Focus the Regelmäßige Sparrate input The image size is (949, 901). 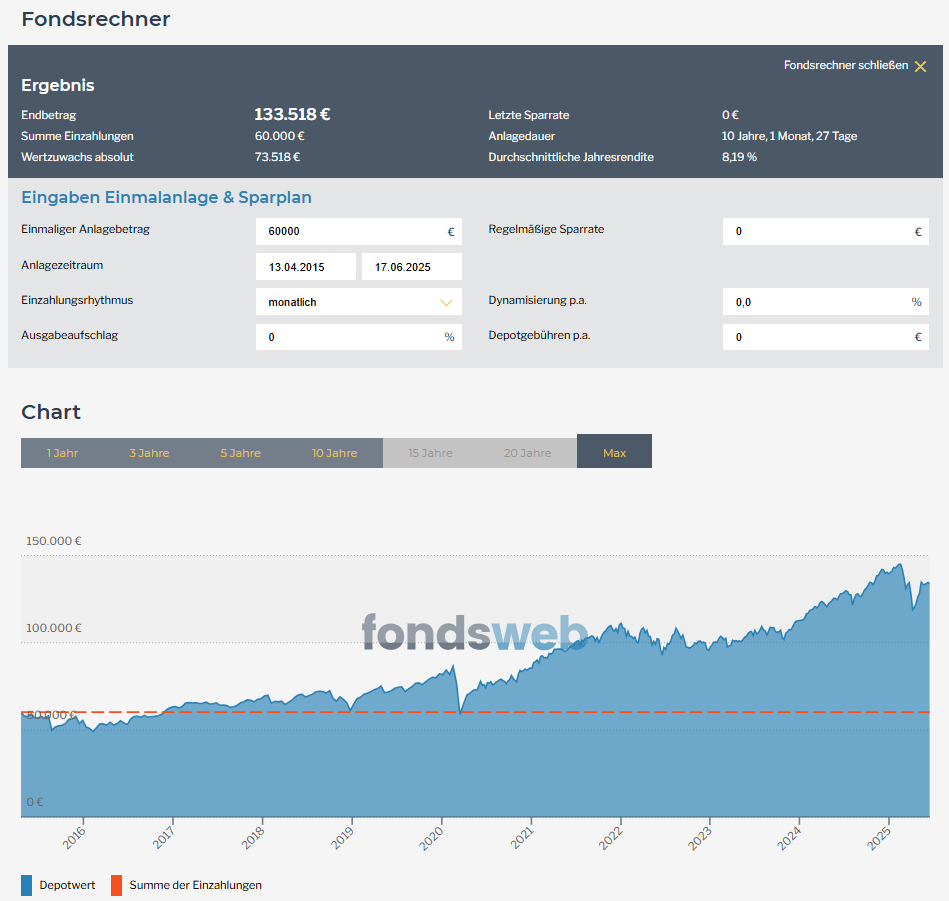click(x=817, y=232)
